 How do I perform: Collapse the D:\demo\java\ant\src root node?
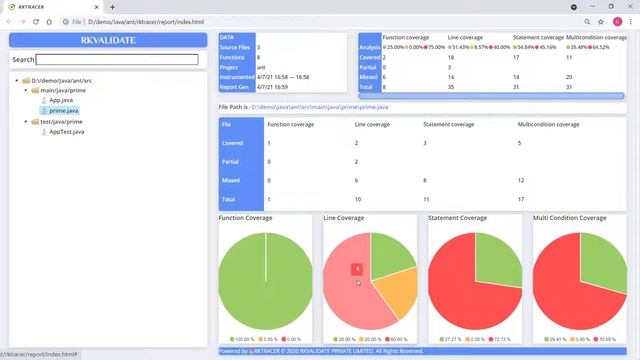(17, 80)
